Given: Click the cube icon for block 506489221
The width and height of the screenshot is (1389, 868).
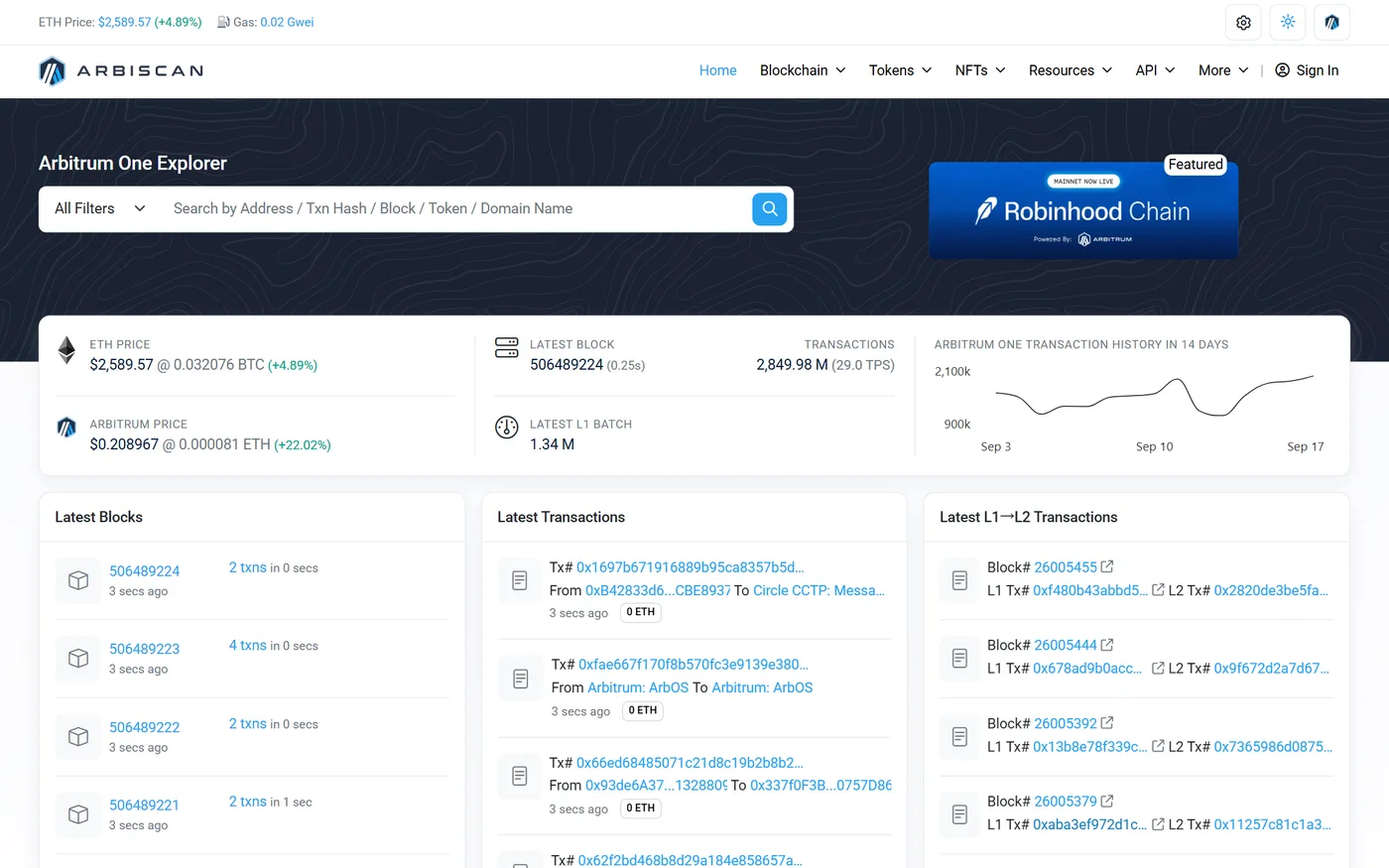Looking at the screenshot, I should click(x=78, y=814).
